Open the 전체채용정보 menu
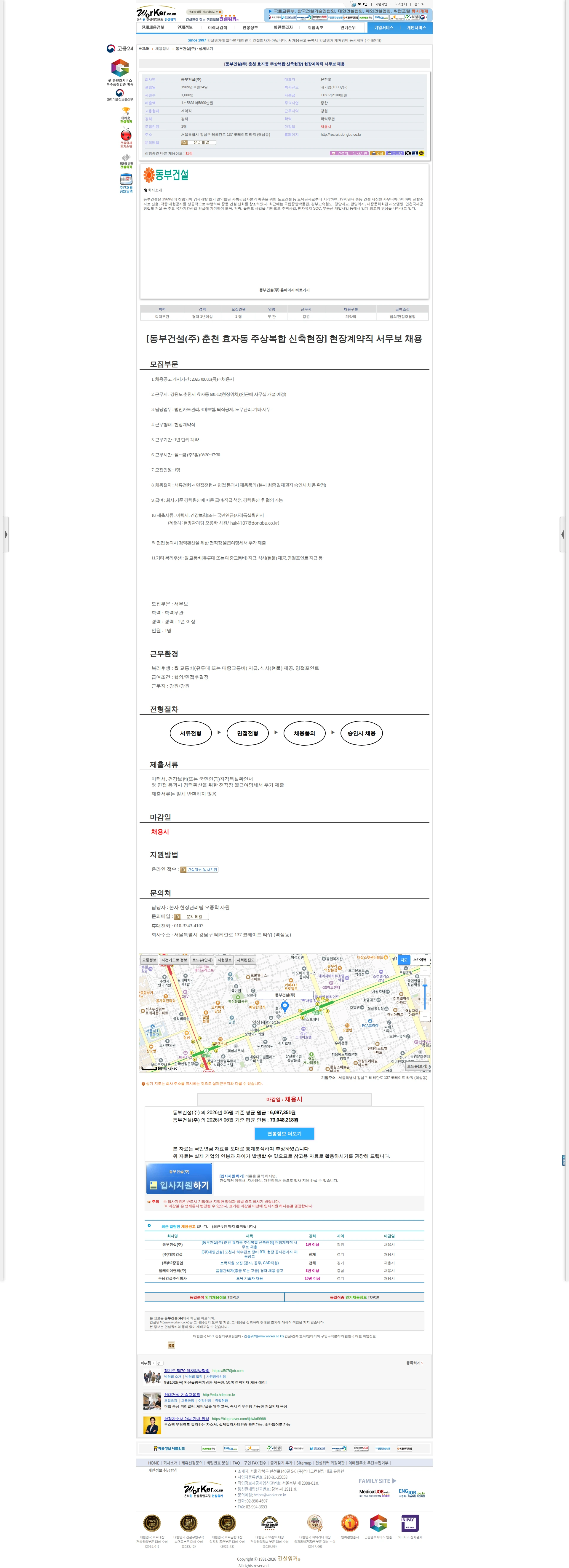Image resolution: width=569 pixels, height=1568 pixels. click(x=153, y=27)
